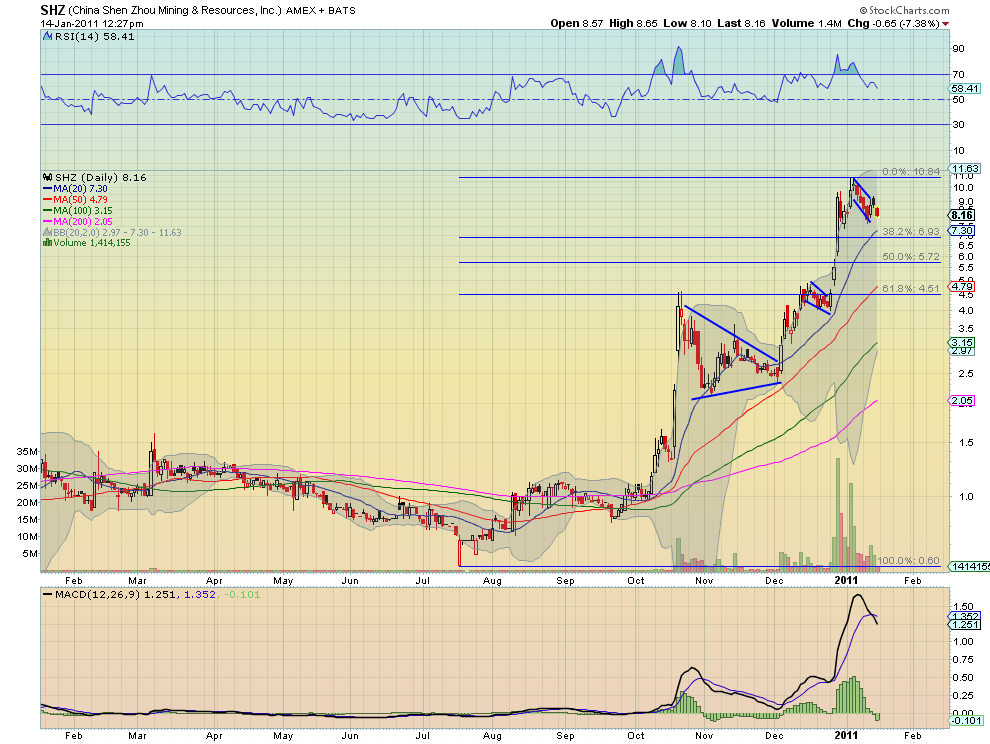The width and height of the screenshot is (990, 744).
Task: Click the Volume 1.4M header value
Action: tap(806, 23)
